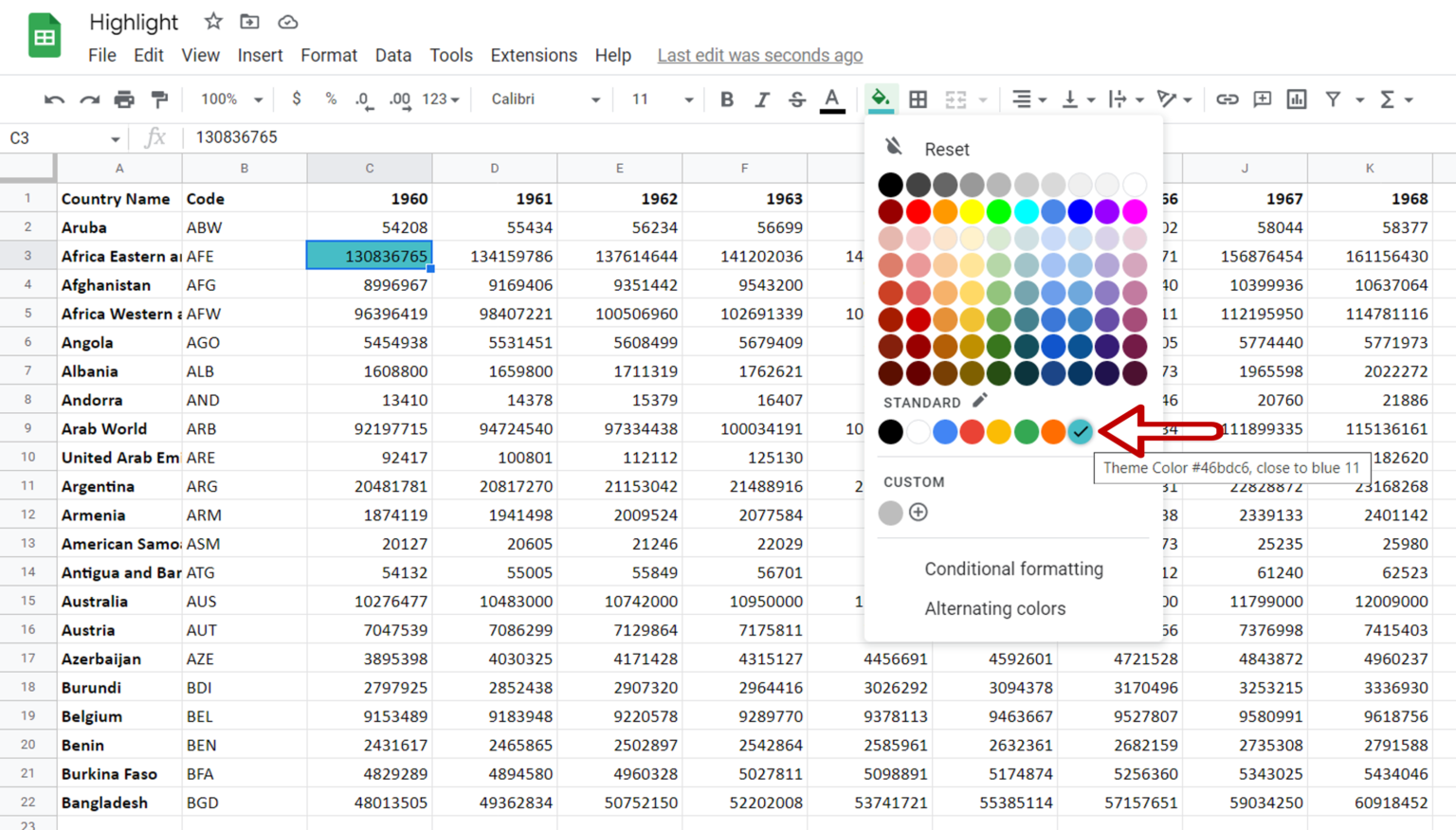The width and height of the screenshot is (1456, 830).
Task: Open horizontal align dropdown
Action: 1028,99
